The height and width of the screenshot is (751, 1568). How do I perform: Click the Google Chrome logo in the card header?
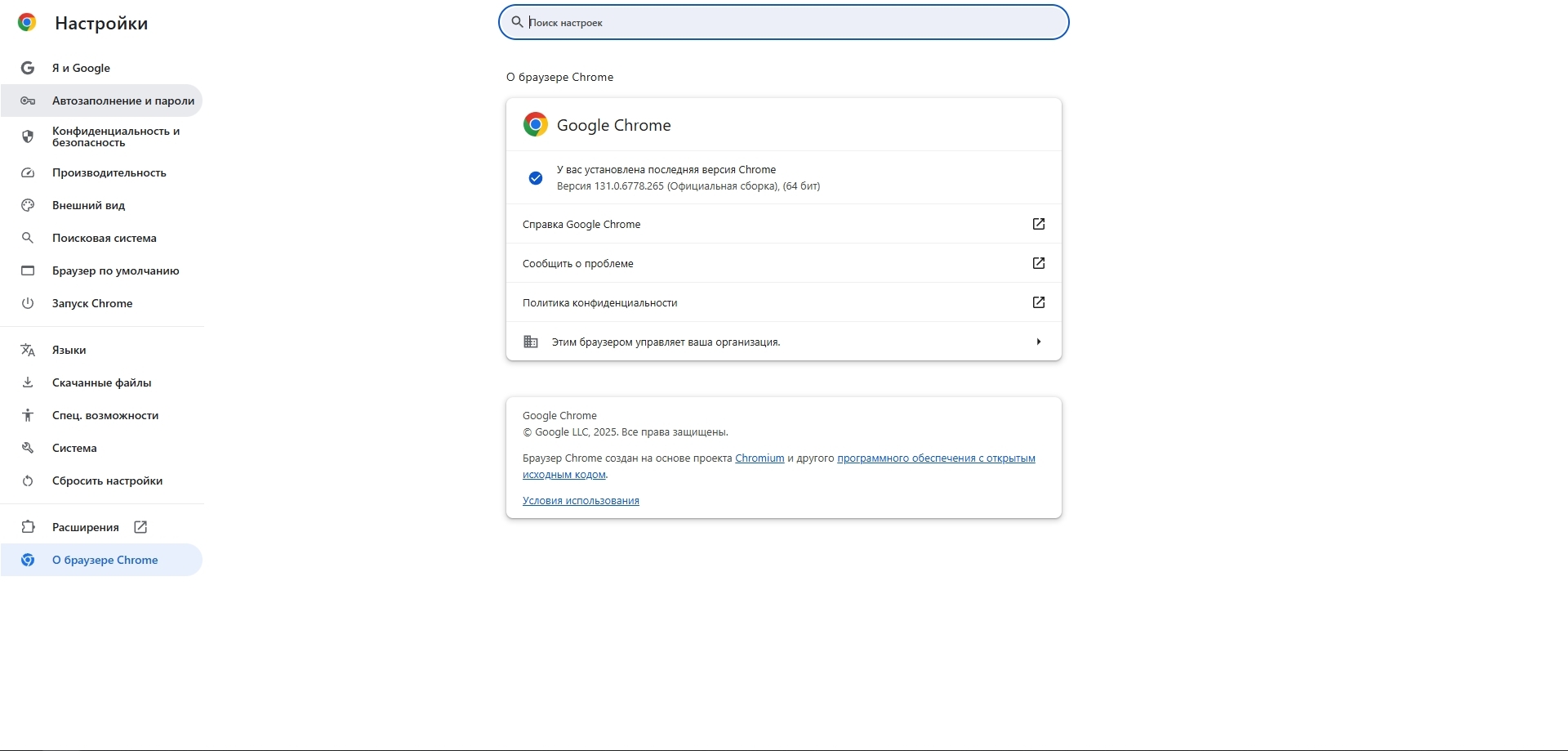point(536,124)
